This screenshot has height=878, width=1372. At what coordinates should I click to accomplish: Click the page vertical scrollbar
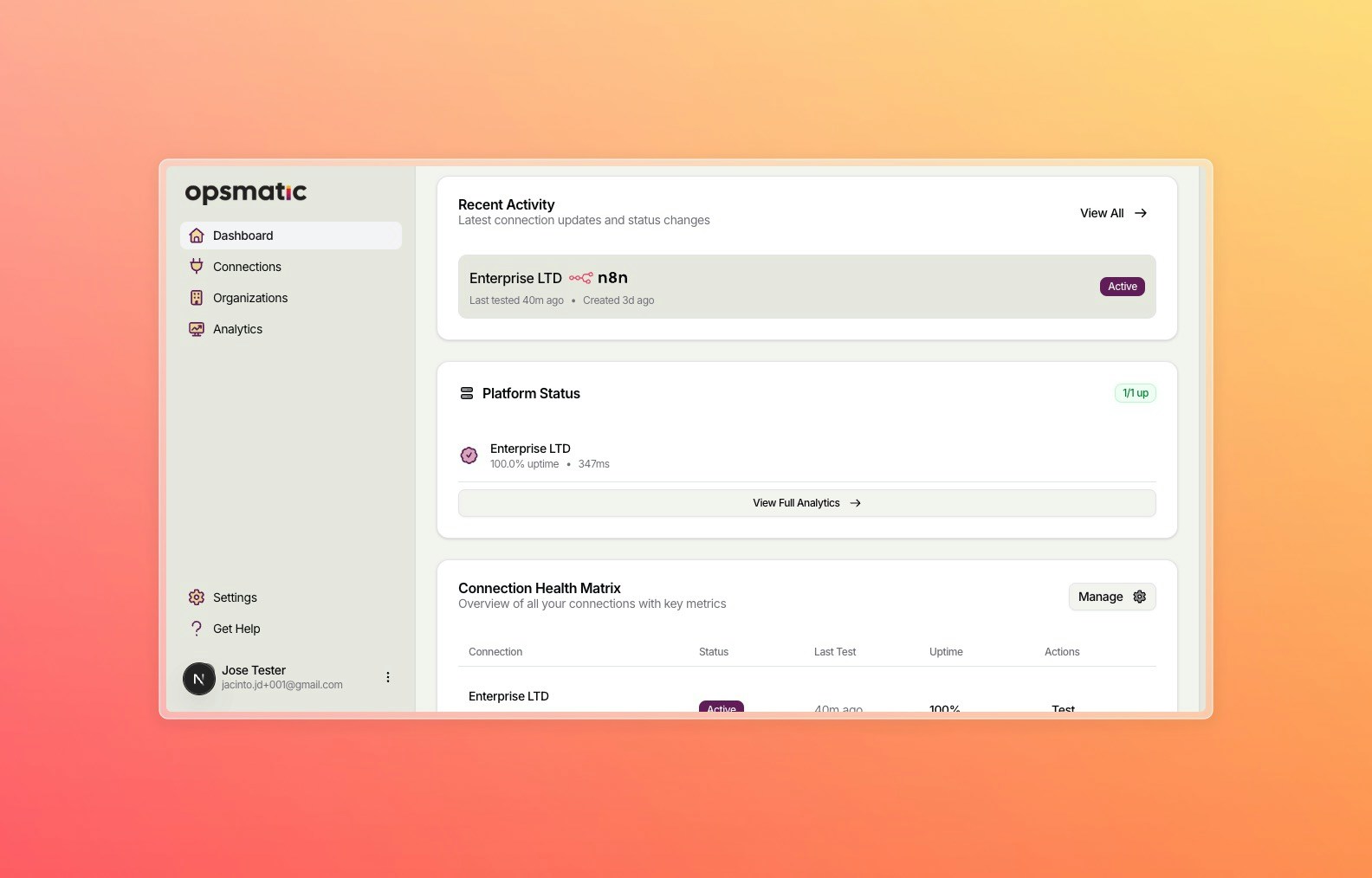[1202, 439]
